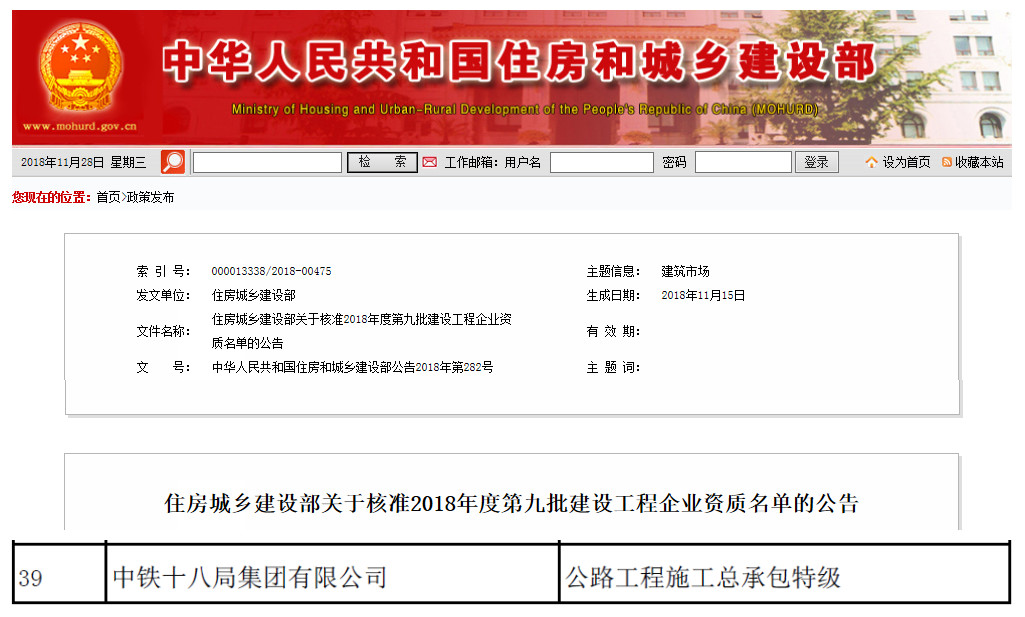Click the 生成日期 field label

(613, 295)
